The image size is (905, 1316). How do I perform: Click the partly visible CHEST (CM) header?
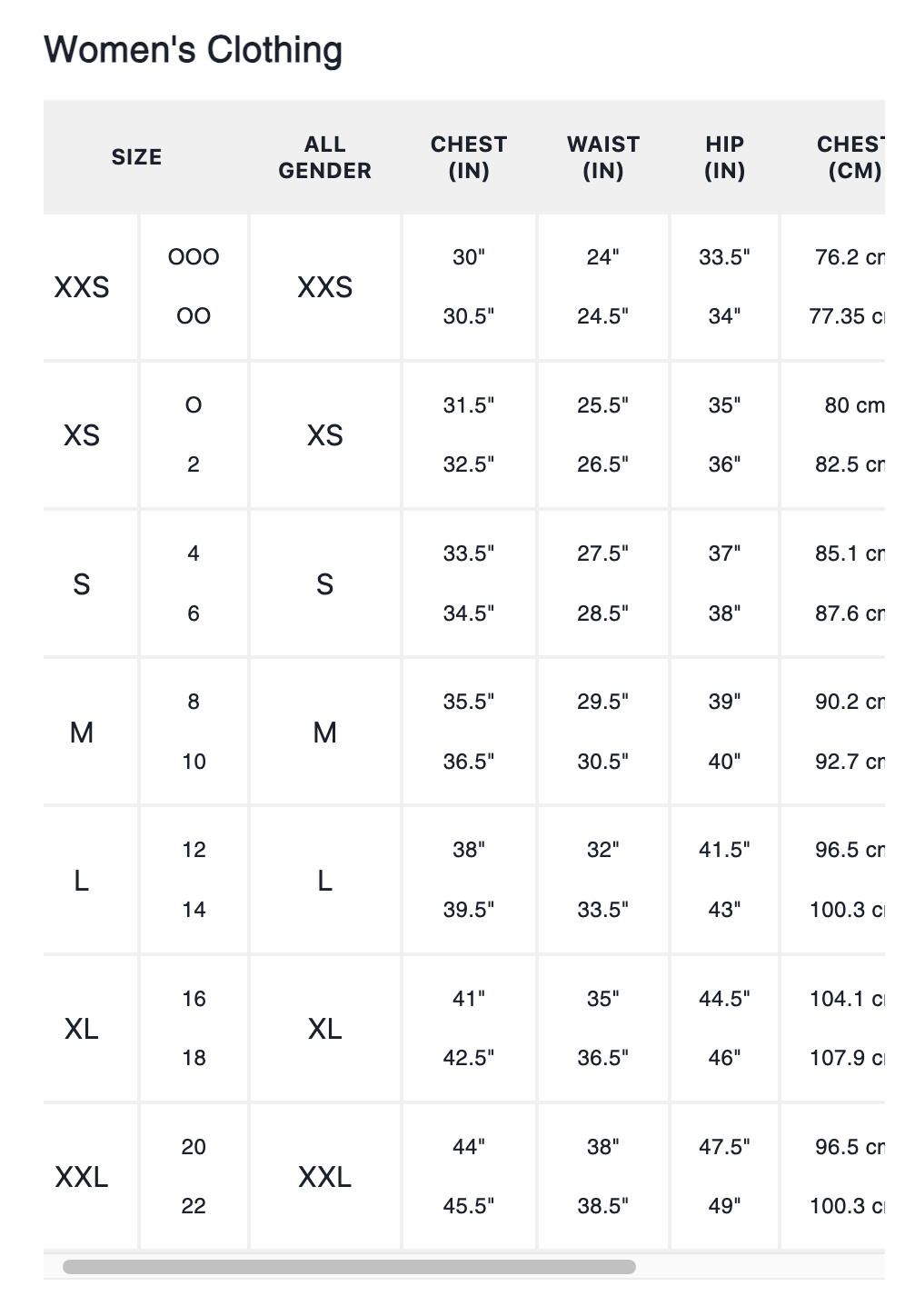tap(850, 157)
